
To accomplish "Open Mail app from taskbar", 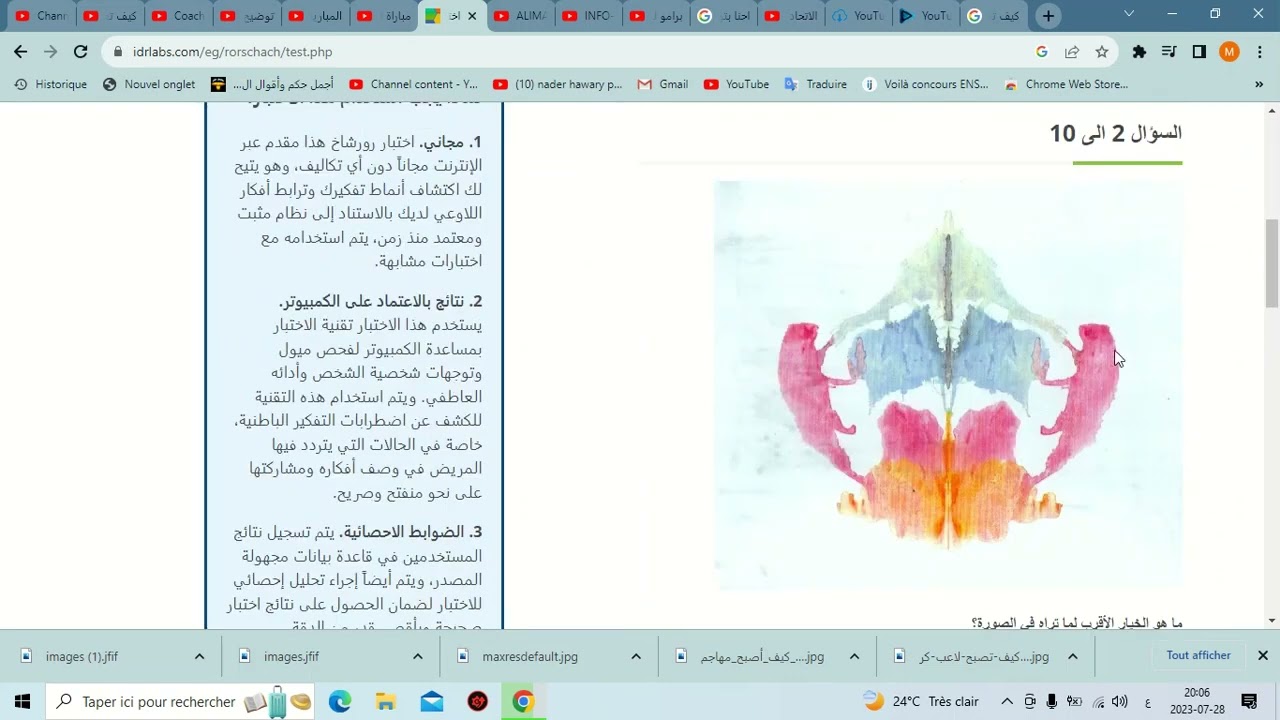I will pyautogui.click(x=432, y=701).
